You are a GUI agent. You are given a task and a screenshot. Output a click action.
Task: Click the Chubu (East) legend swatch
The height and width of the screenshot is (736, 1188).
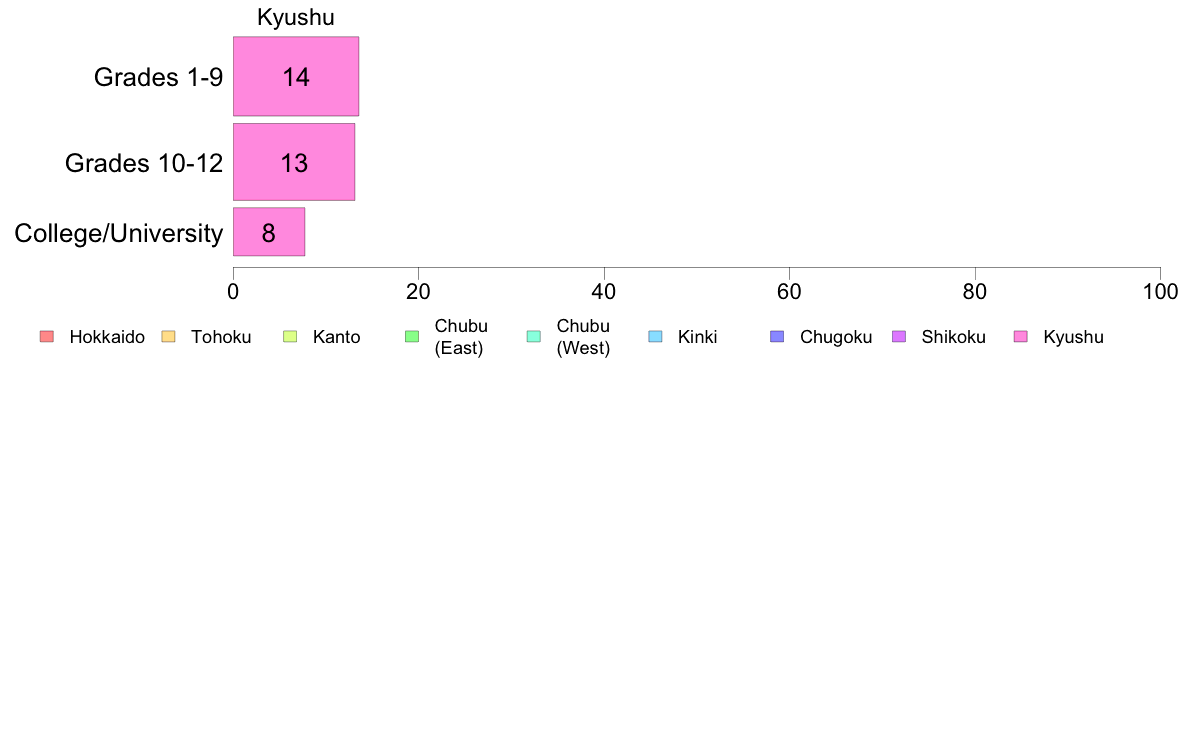412,337
